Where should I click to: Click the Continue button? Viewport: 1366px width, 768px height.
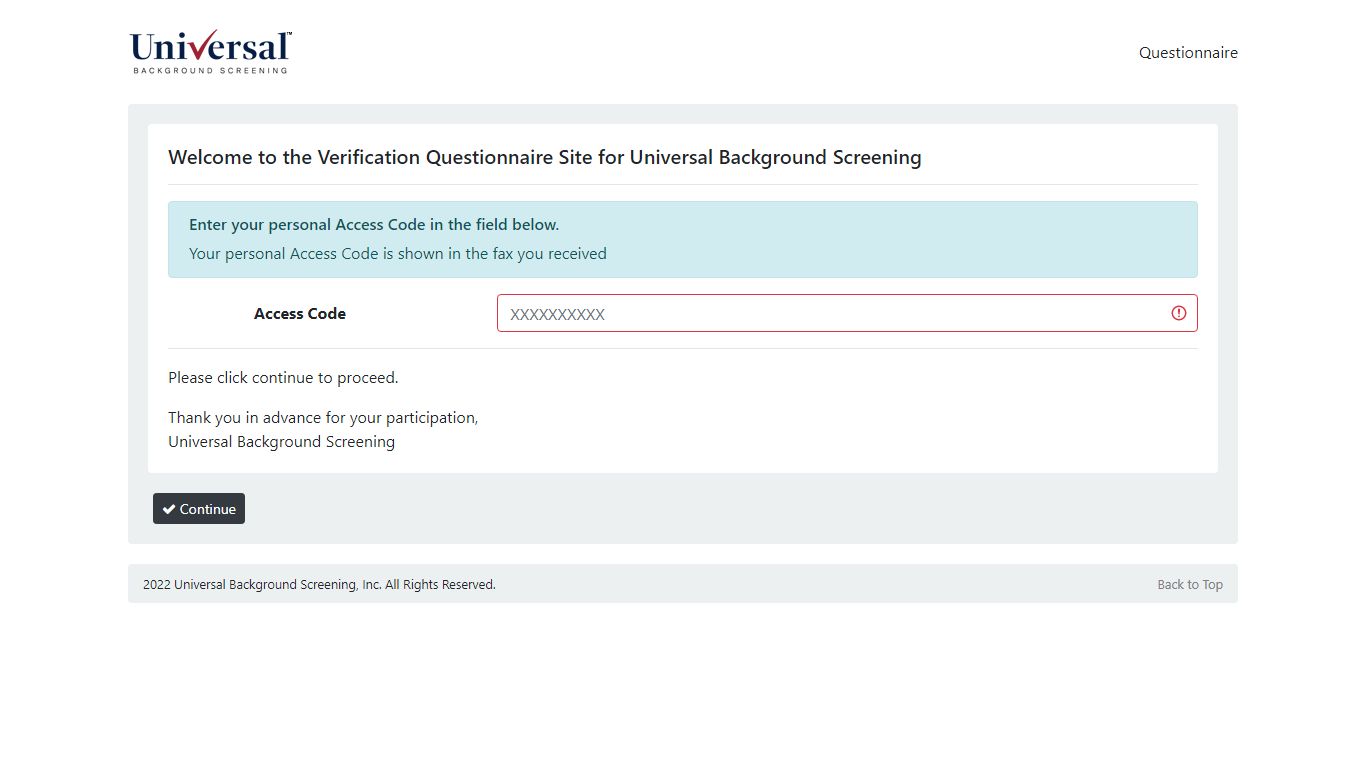click(x=199, y=508)
